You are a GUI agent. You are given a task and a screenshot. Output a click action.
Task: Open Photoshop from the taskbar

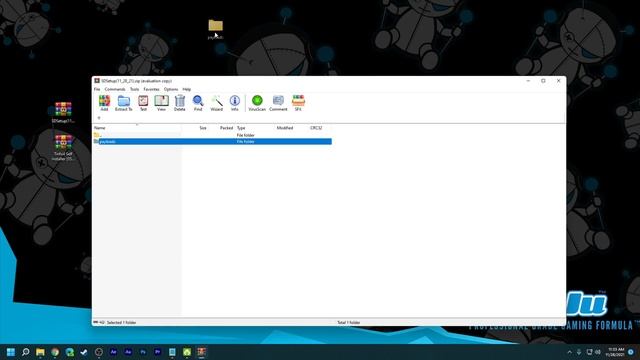pyautogui.click(x=143, y=352)
